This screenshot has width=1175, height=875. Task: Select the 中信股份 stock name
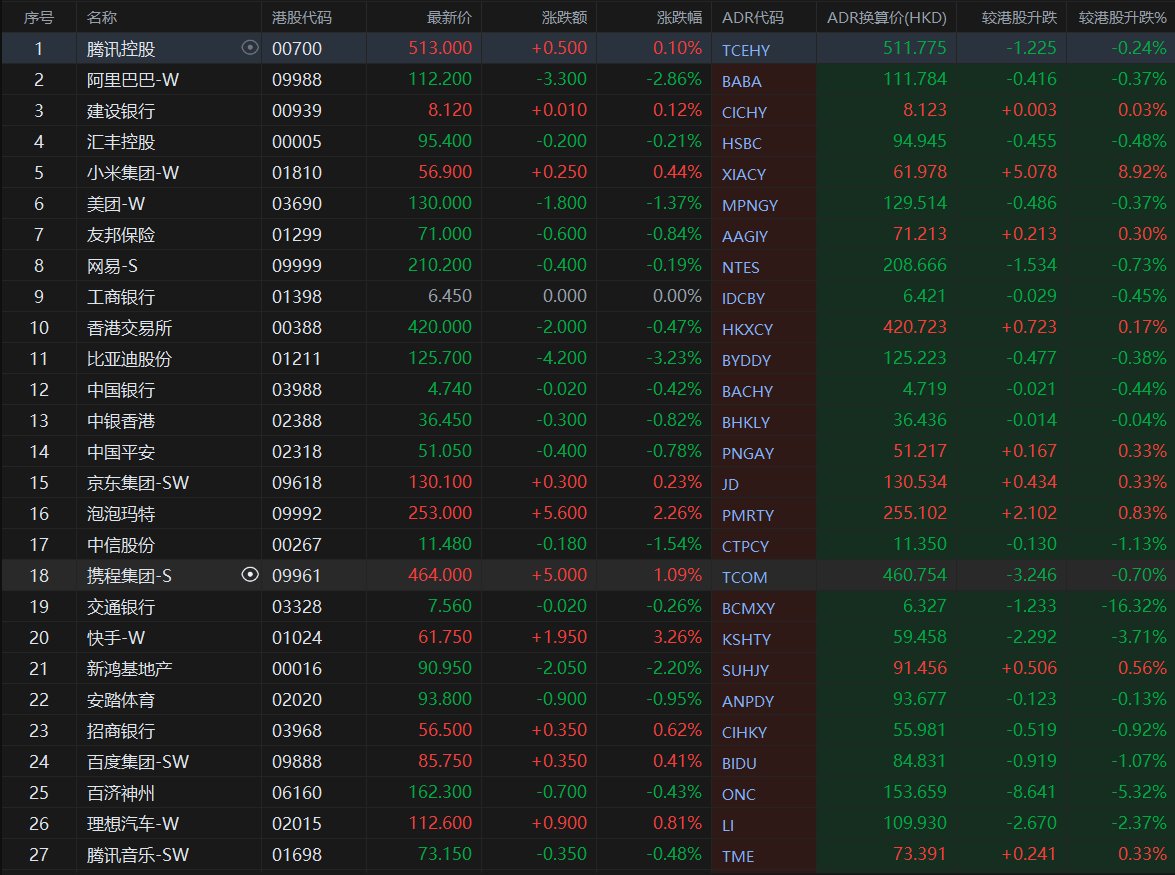121,545
